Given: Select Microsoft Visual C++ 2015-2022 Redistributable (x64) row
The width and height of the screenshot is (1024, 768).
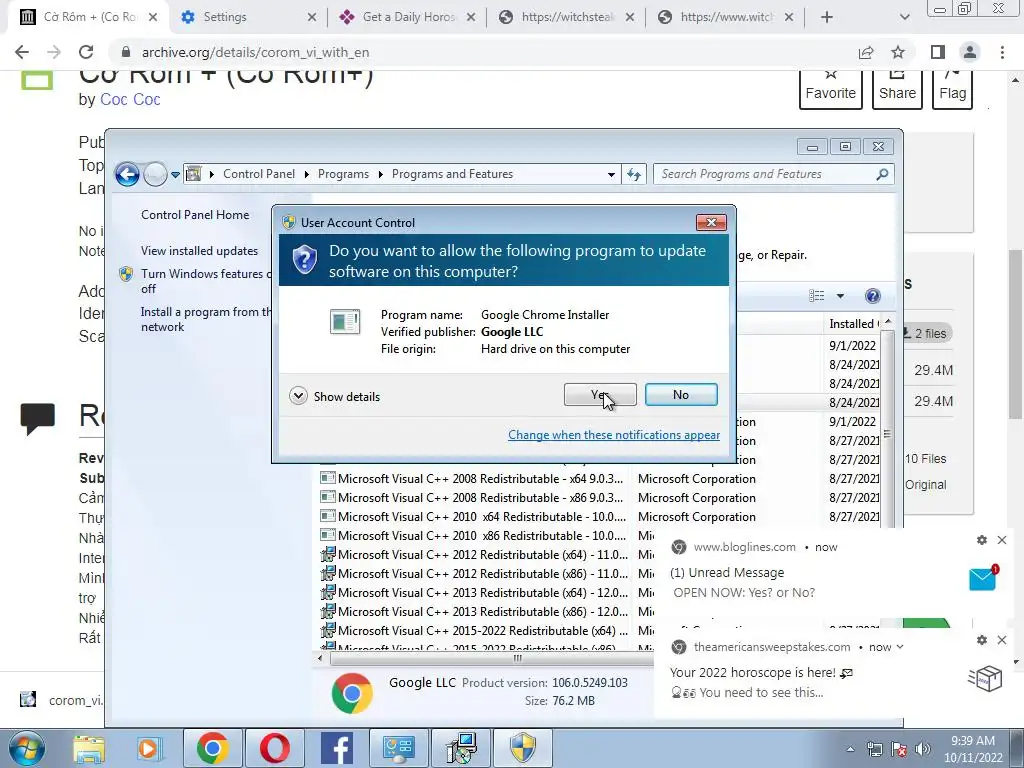Looking at the screenshot, I should click(x=486, y=630).
